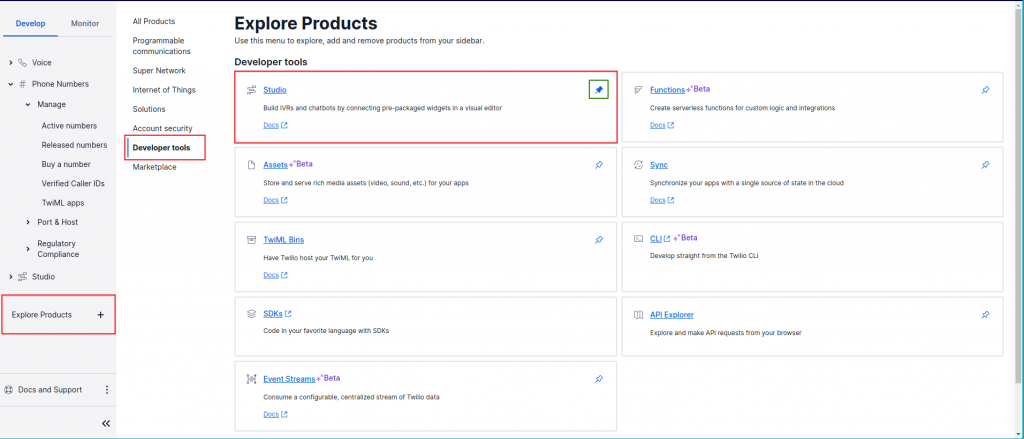This screenshot has height=439, width=1024.
Task: Click the Sync card icon
Action: point(638,165)
